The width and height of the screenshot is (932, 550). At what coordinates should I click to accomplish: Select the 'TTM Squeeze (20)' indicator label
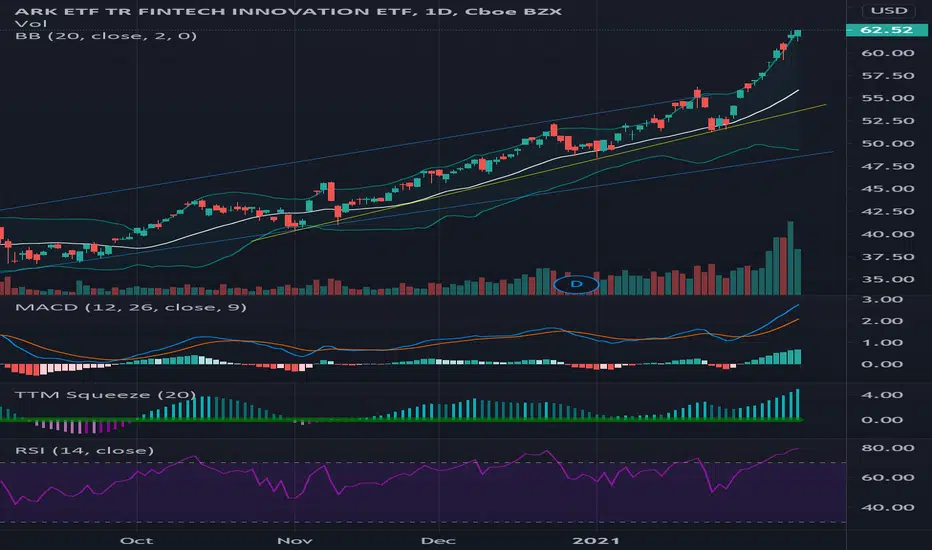pos(105,395)
